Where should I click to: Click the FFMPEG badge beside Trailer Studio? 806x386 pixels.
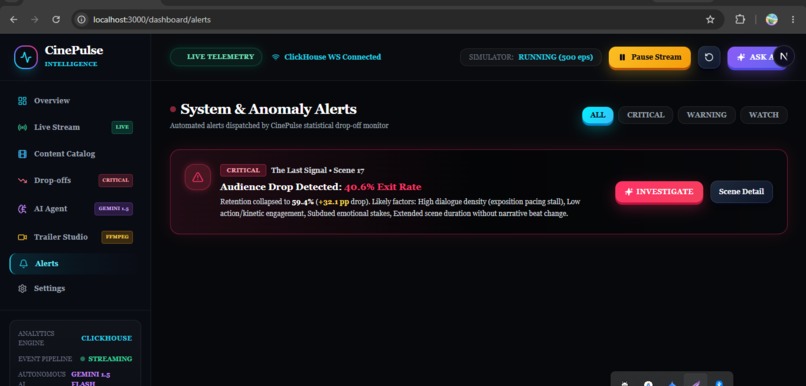tap(117, 237)
